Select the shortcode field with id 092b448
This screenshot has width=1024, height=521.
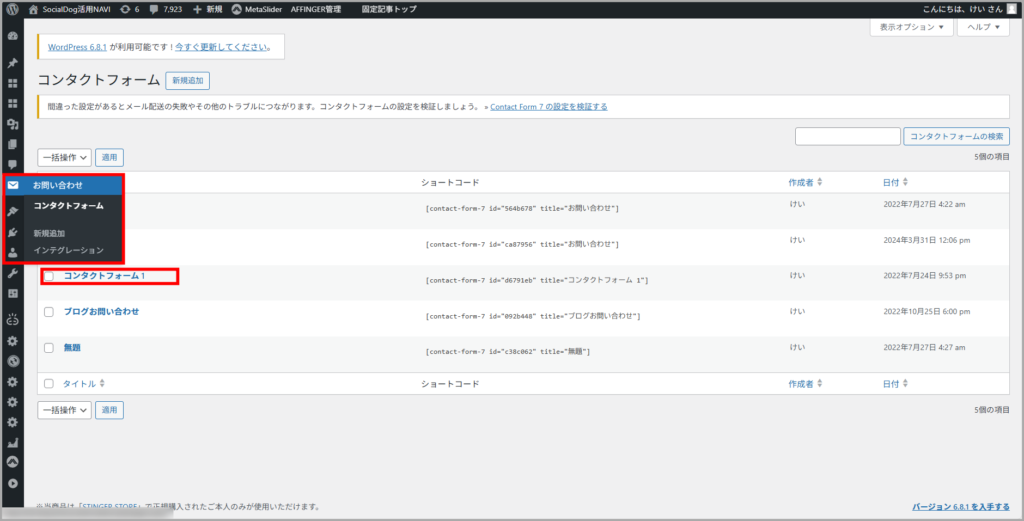pos(533,316)
